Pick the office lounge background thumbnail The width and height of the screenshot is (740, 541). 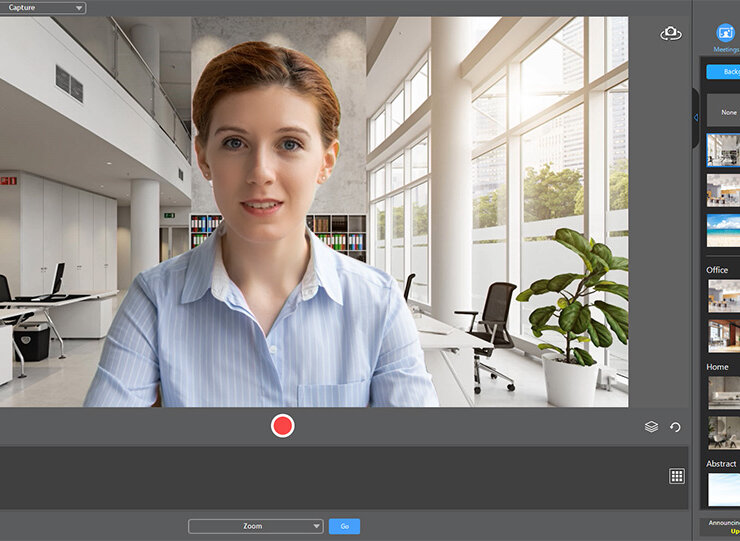(x=723, y=190)
